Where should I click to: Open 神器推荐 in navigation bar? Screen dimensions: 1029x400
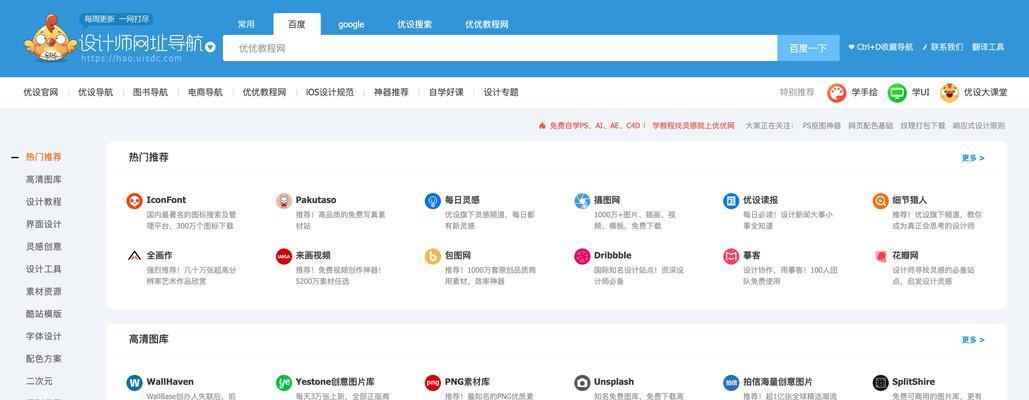click(391, 92)
